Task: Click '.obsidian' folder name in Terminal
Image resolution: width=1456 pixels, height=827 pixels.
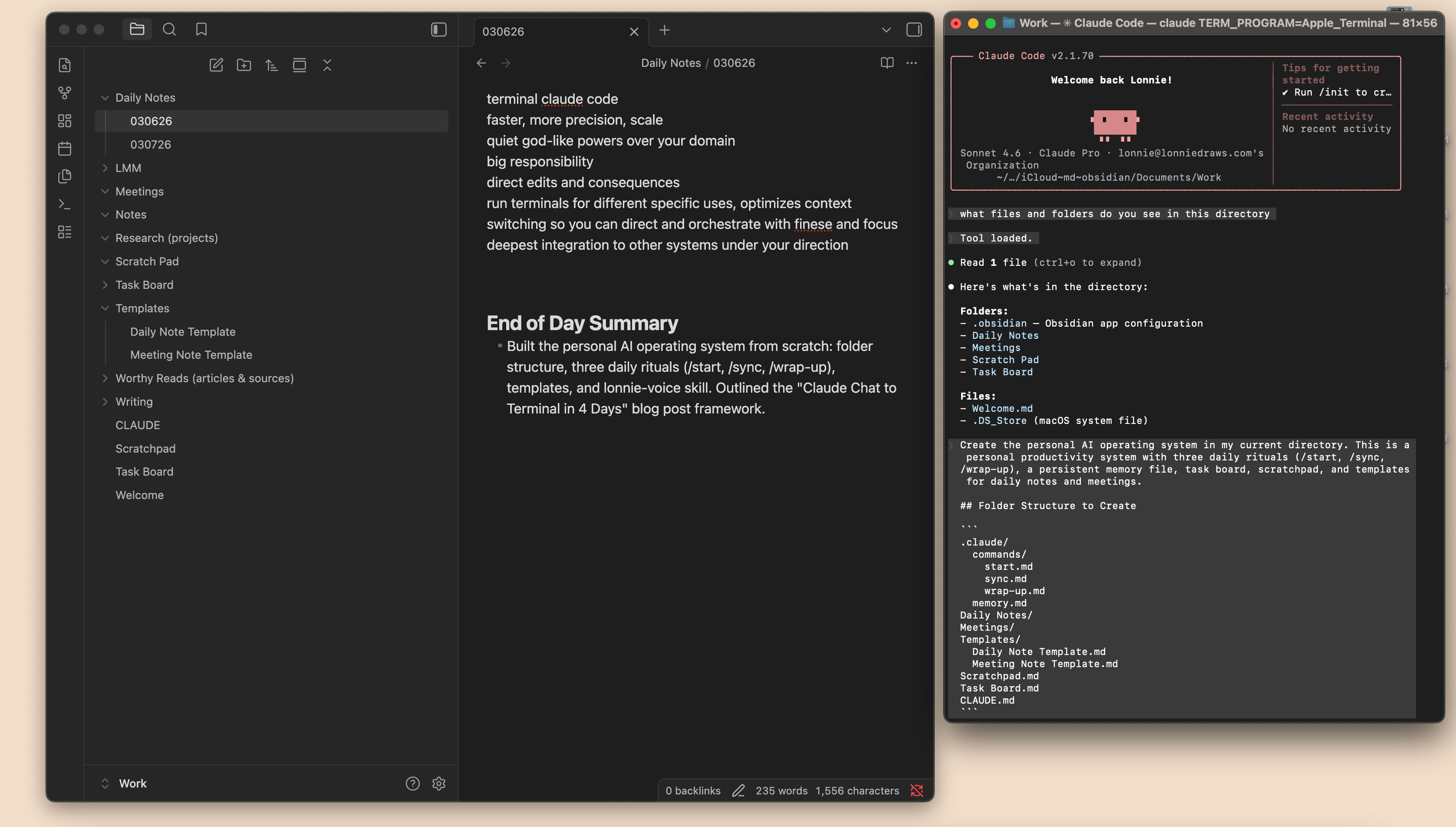Action: [999, 323]
